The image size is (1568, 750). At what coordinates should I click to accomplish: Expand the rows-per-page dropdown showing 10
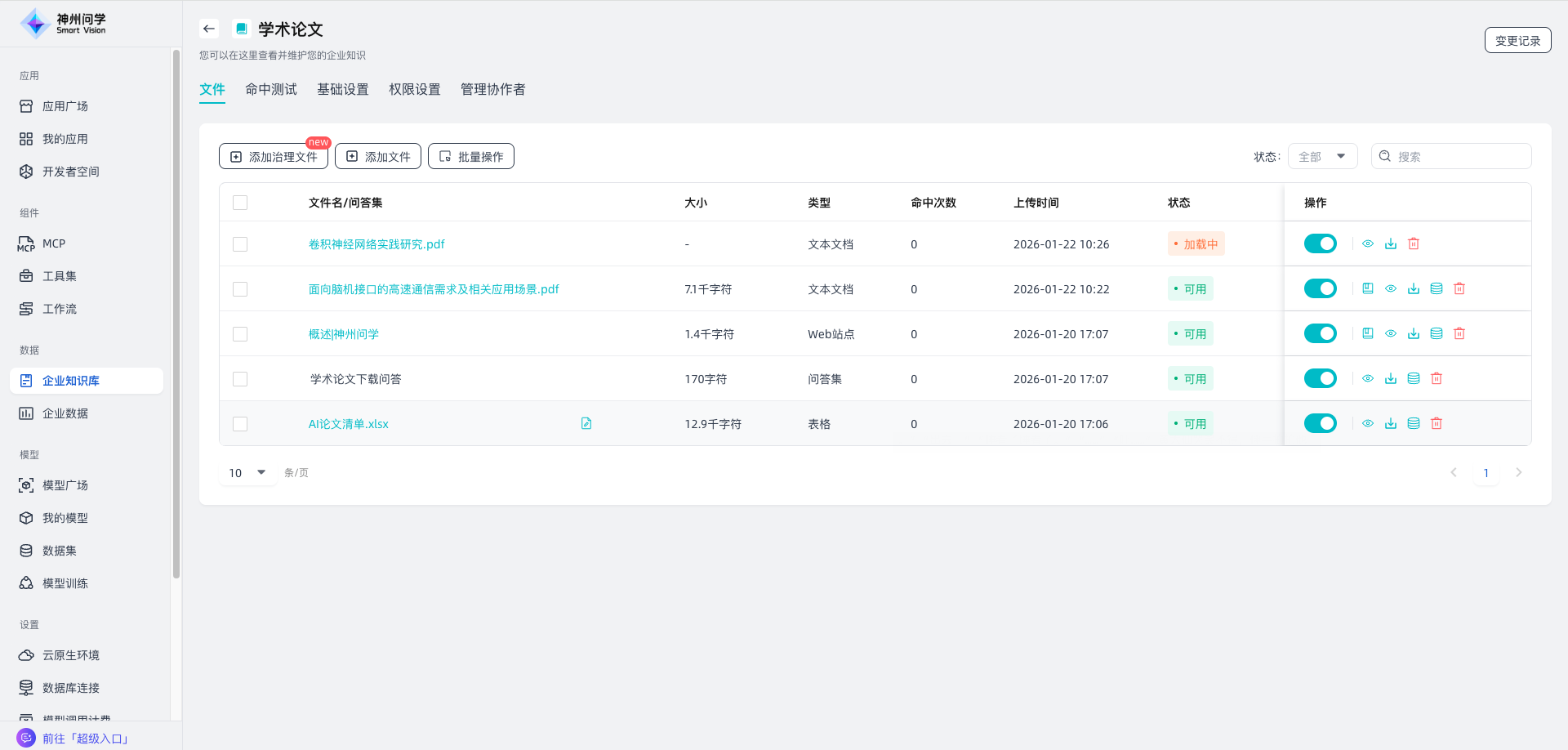tap(247, 472)
